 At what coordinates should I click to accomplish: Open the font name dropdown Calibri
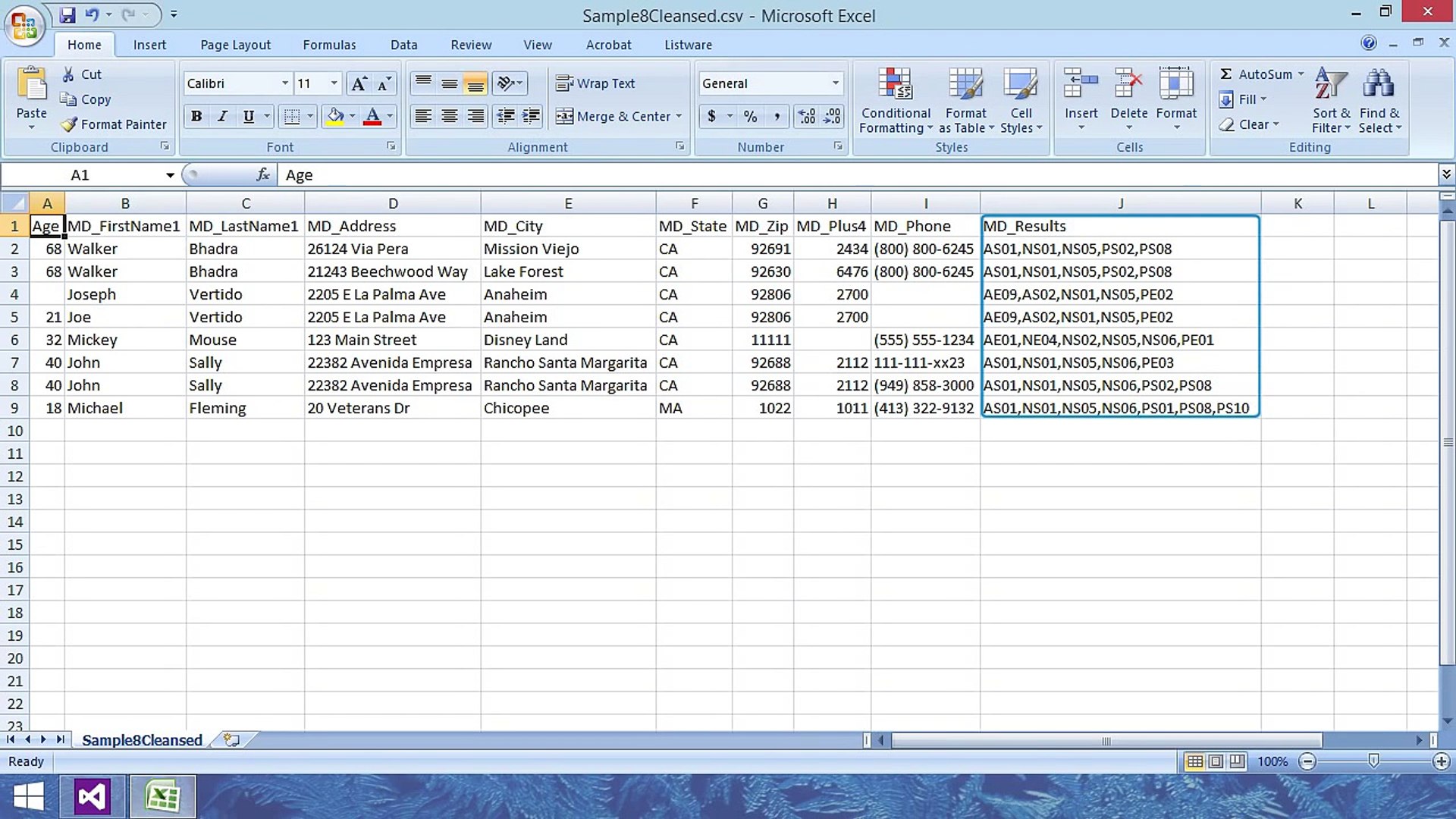[285, 83]
